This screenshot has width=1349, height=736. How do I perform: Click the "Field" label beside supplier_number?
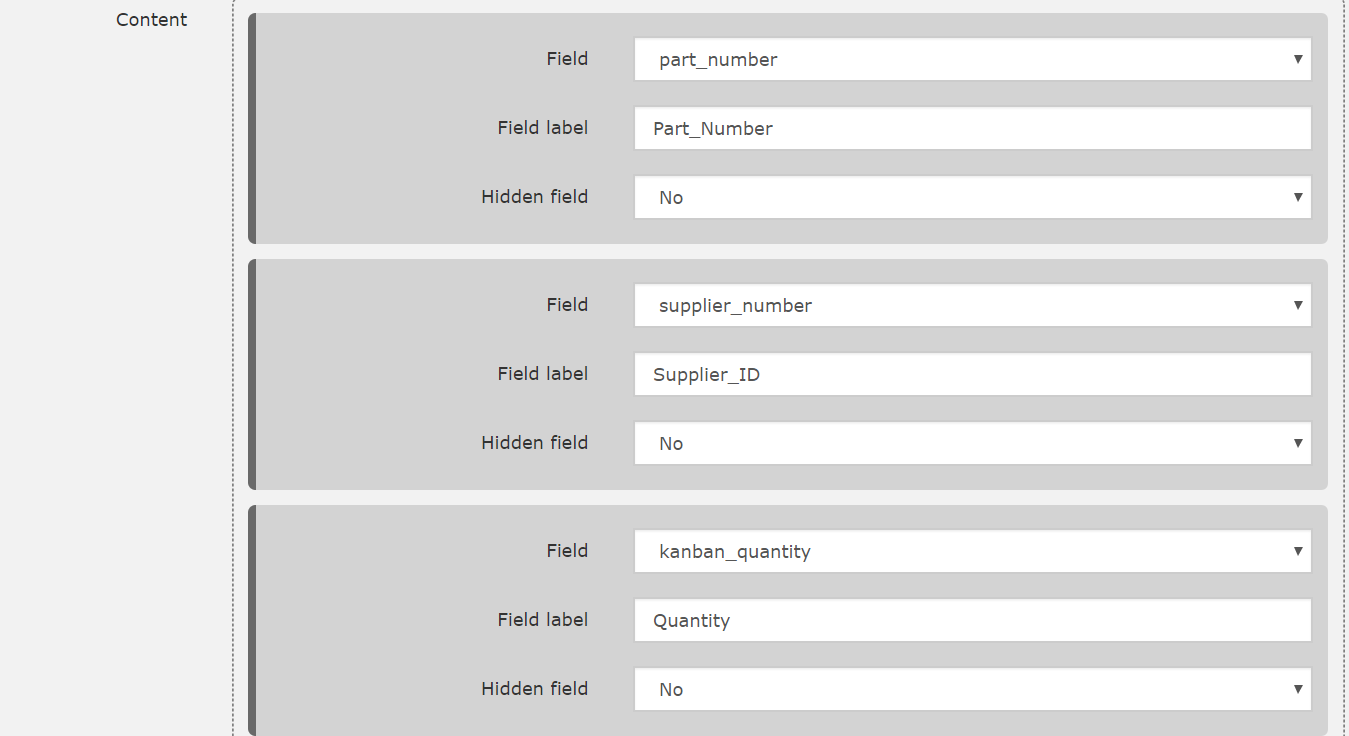567,305
